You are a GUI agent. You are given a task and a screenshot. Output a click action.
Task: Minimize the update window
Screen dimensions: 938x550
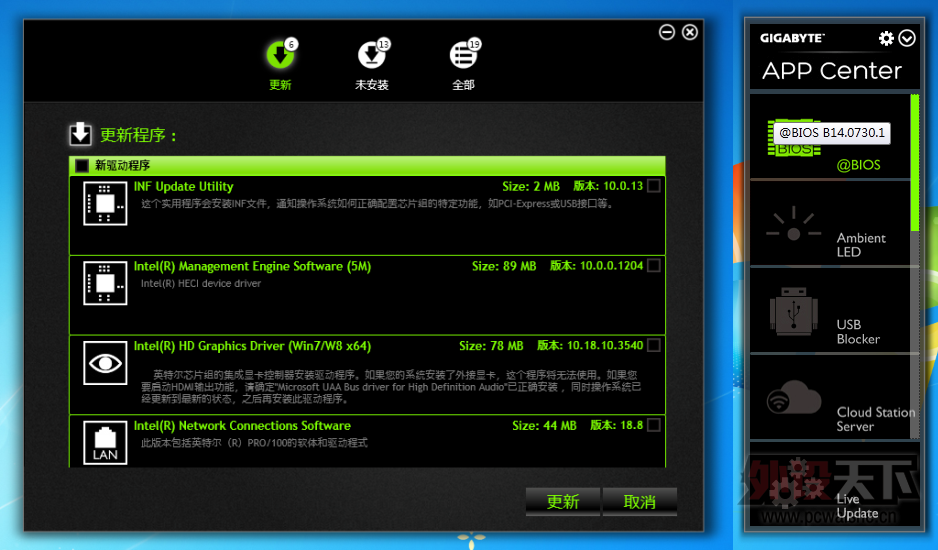(x=667, y=32)
